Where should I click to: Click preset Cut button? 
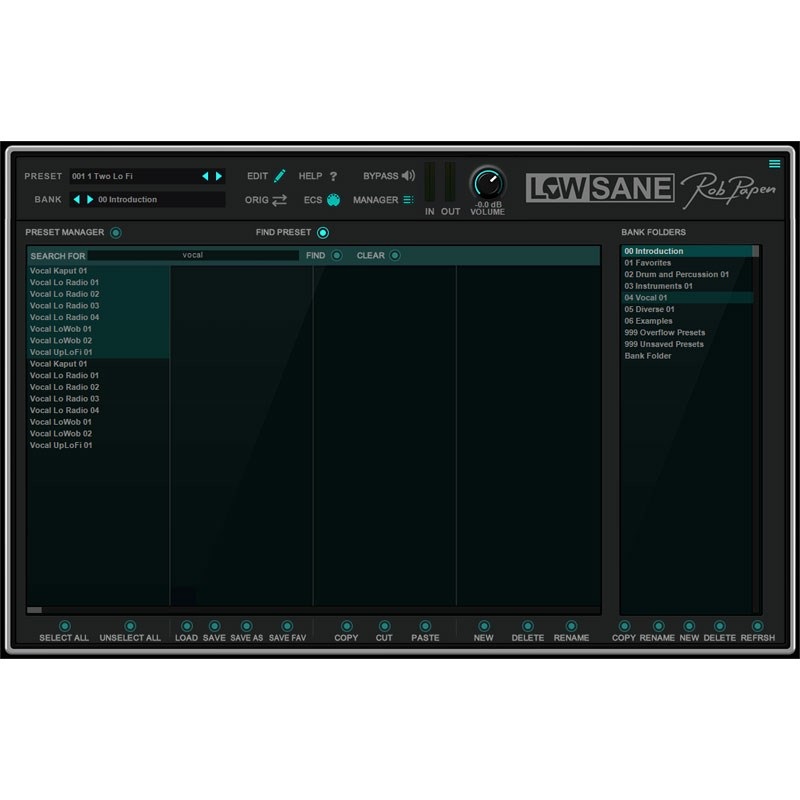click(385, 626)
